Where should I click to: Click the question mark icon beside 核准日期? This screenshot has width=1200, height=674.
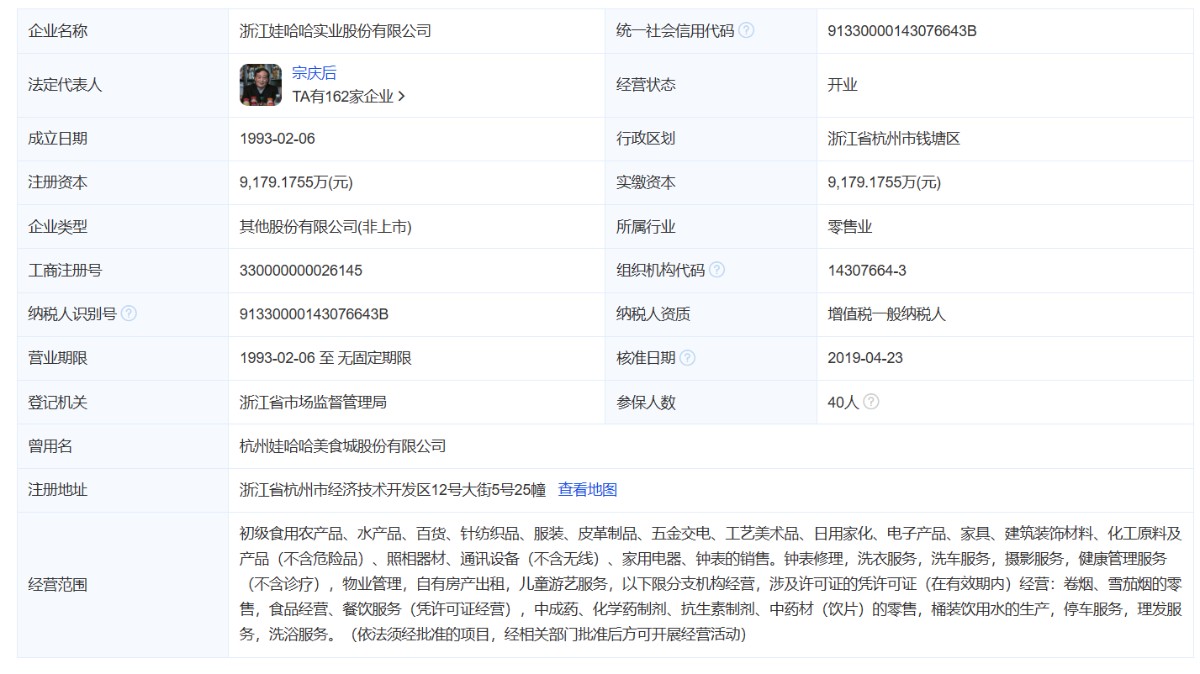(687, 358)
